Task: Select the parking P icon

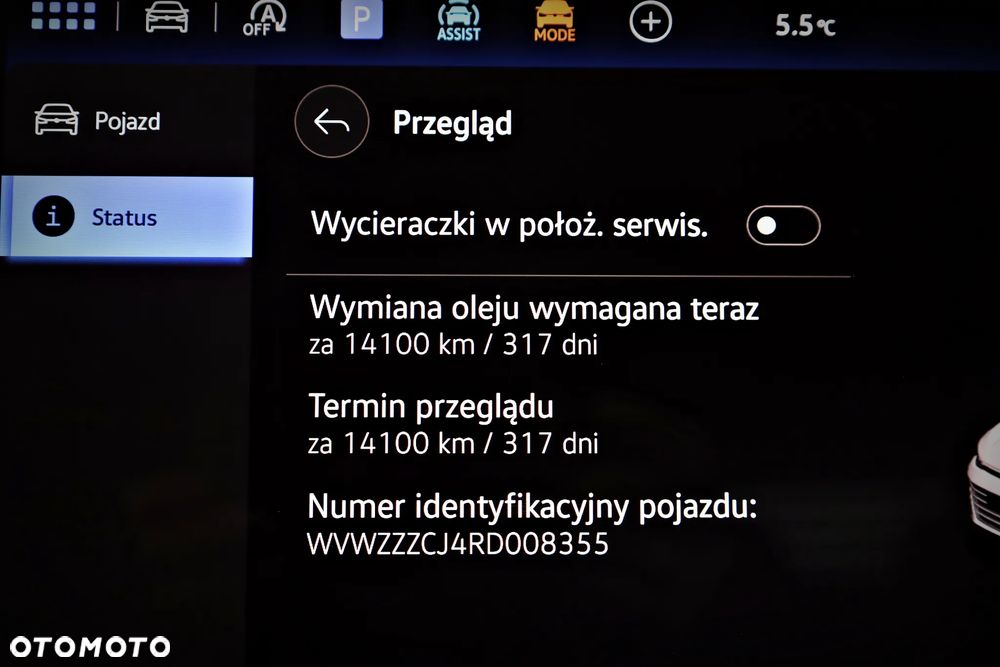Action: click(362, 20)
